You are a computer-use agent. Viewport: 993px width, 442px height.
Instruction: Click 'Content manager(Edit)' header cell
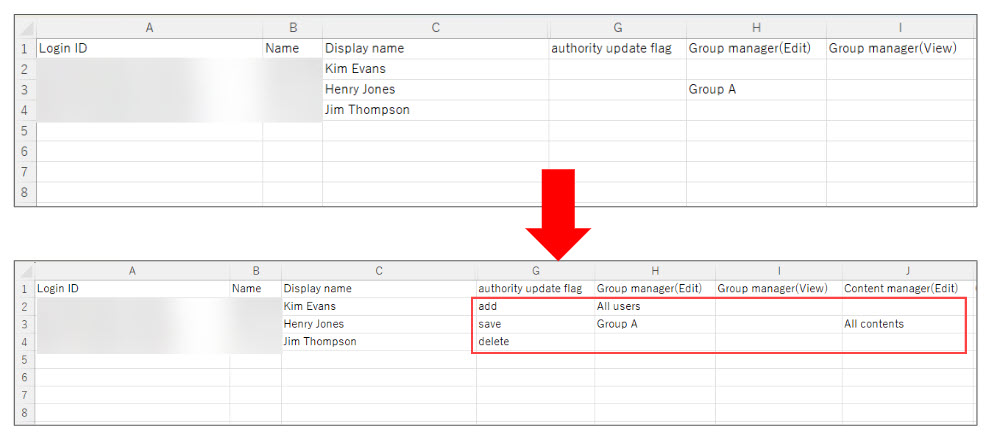coord(904,289)
